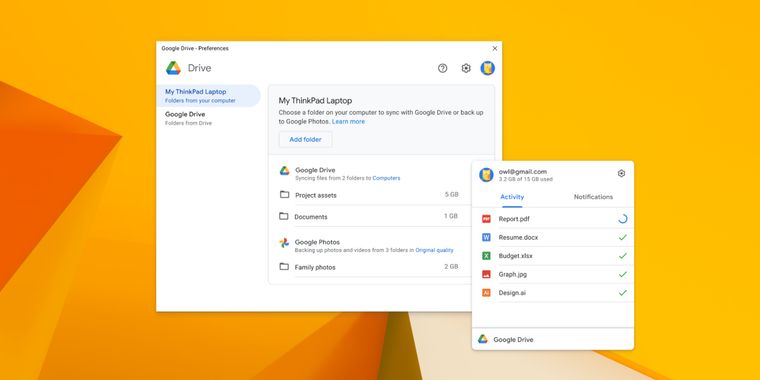Image resolution: width=760 pixels, height=380 pixels.
Task: Click the Budget.xlsx file name
Action: [x=515, y=256]
